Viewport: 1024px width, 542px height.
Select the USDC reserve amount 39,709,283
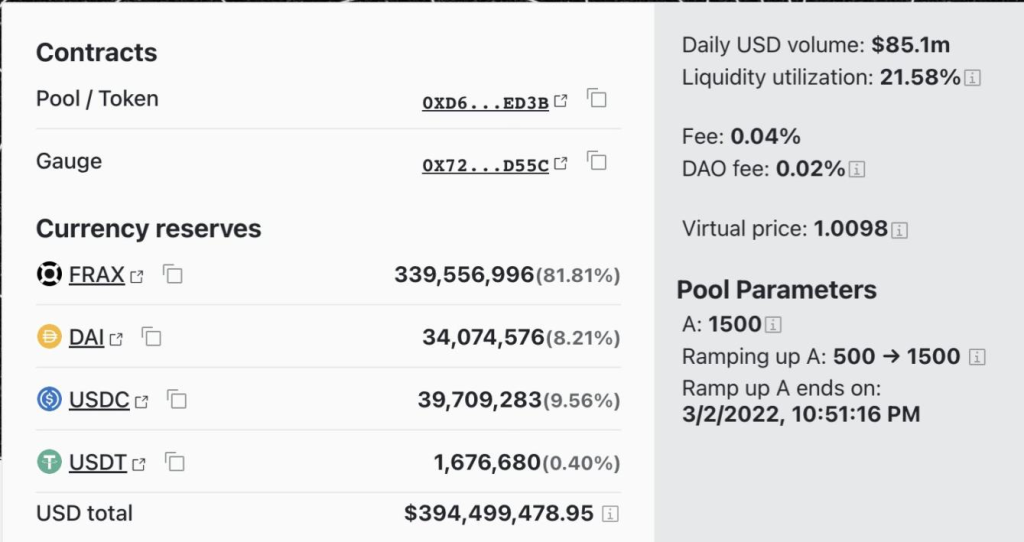[x=480, y=400]
